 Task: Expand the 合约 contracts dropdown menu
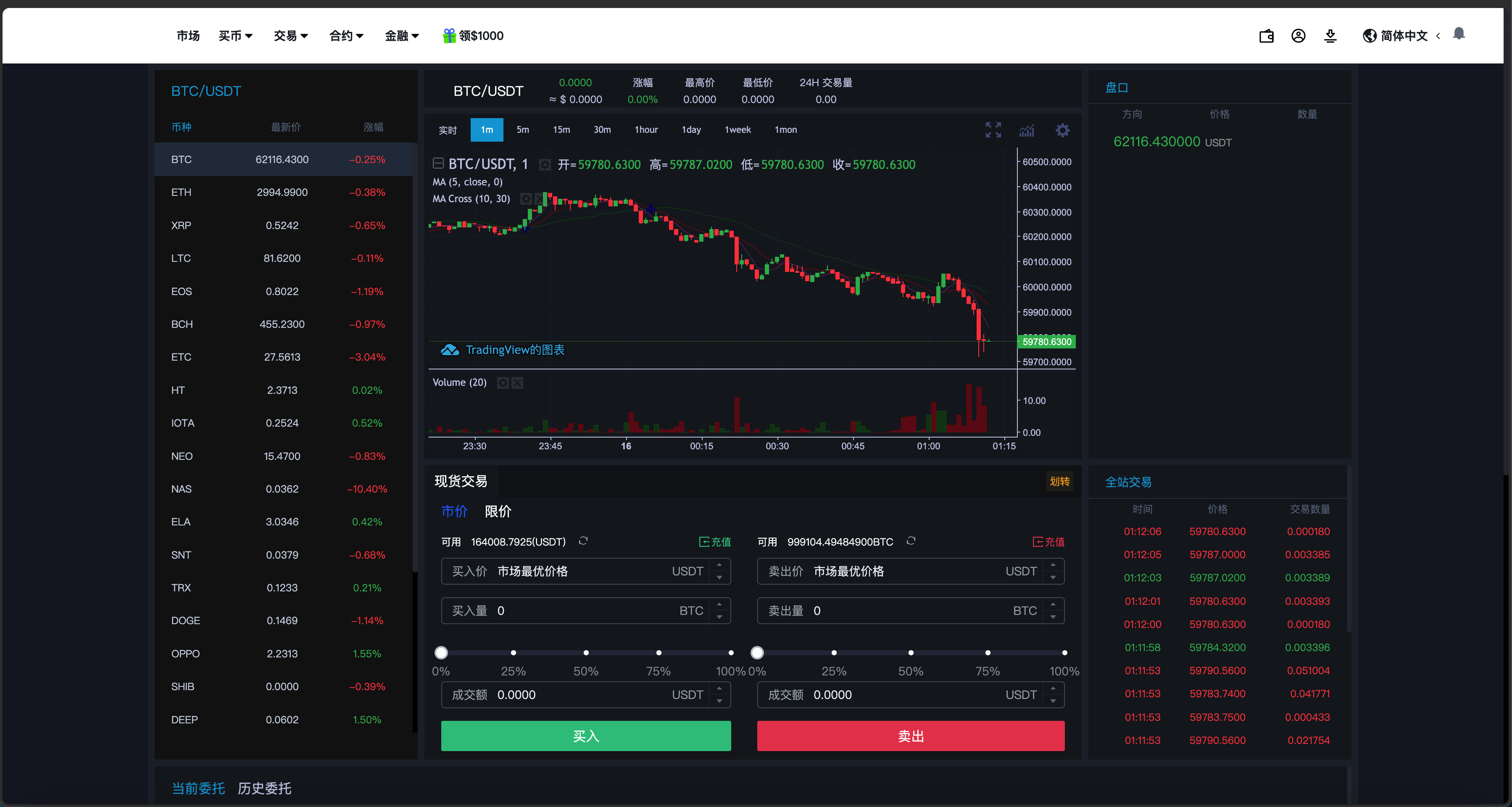pyautogui.click(x=346, y=36)
